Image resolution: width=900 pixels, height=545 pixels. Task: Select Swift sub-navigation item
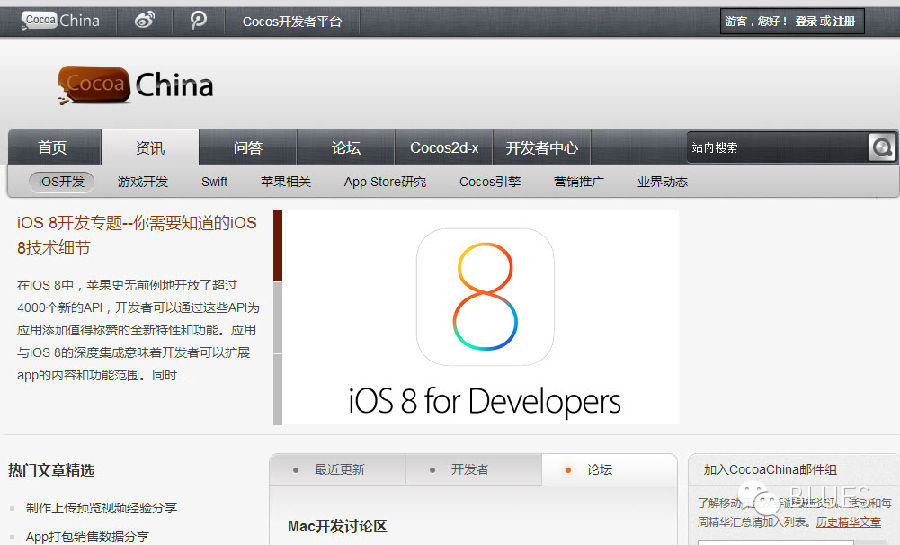[214, 181]
